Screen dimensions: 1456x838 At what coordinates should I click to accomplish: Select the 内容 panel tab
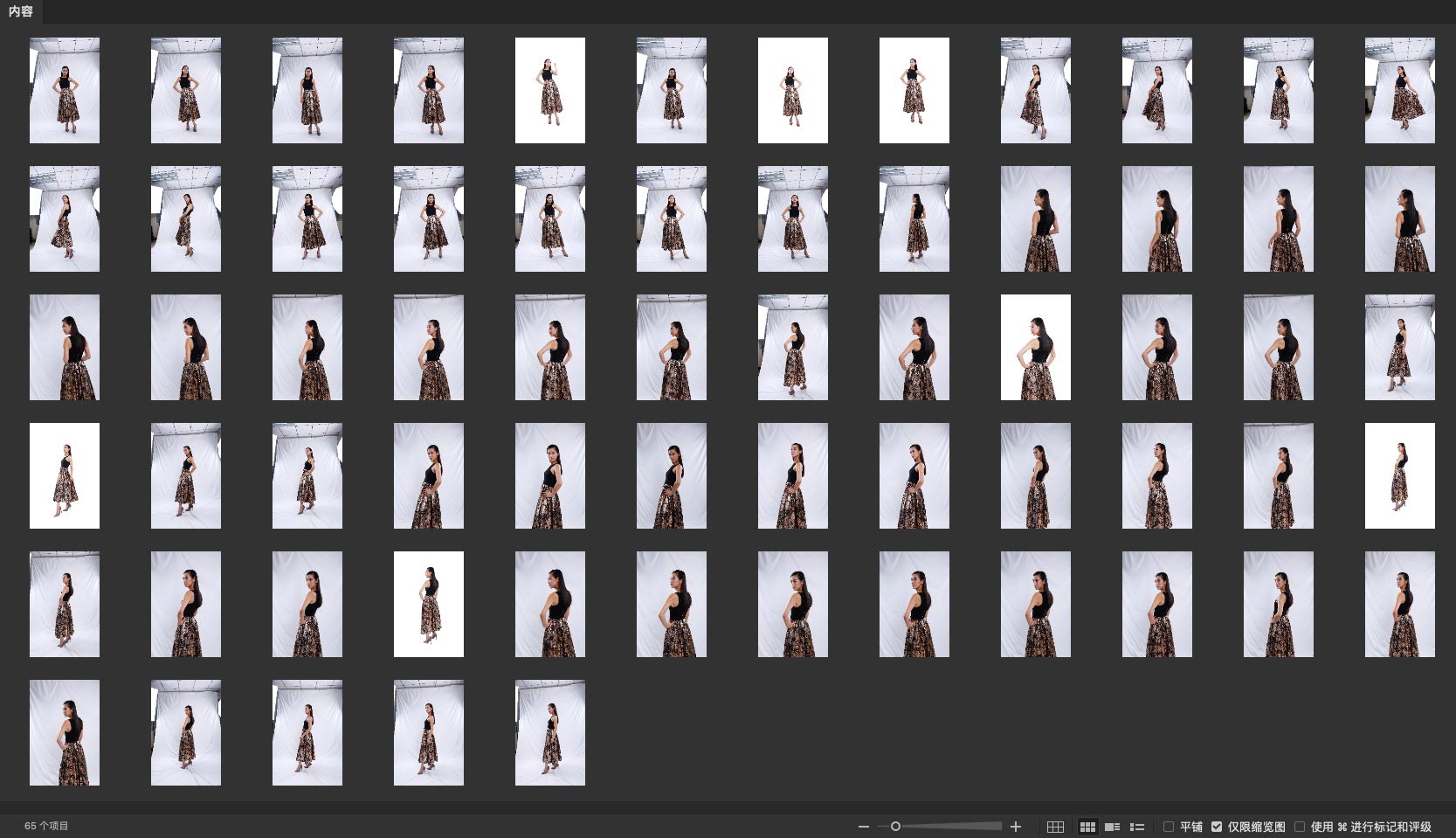21,11
